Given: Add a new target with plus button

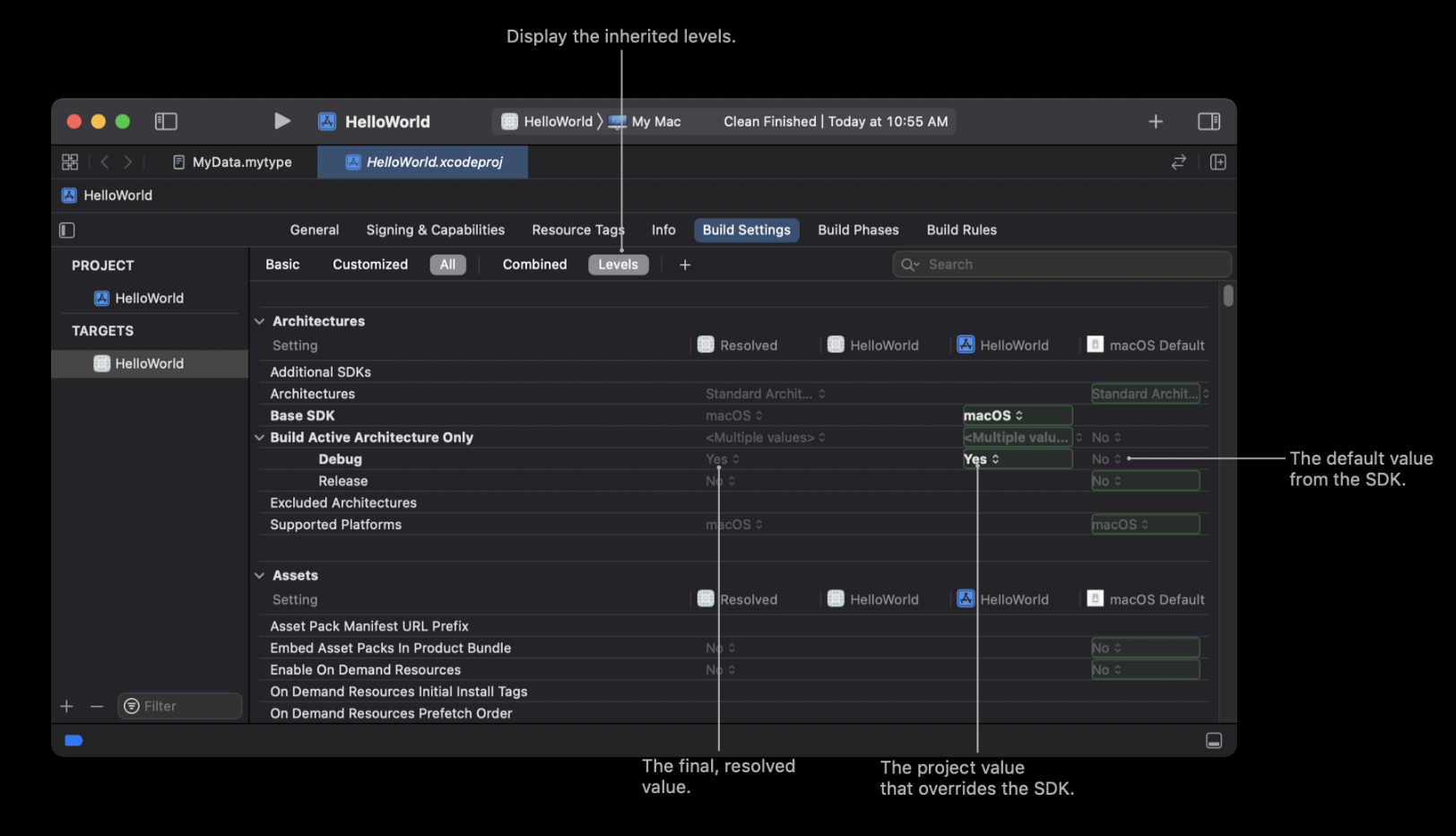Looking at the screenshot, I should click(x=66, y=706).
